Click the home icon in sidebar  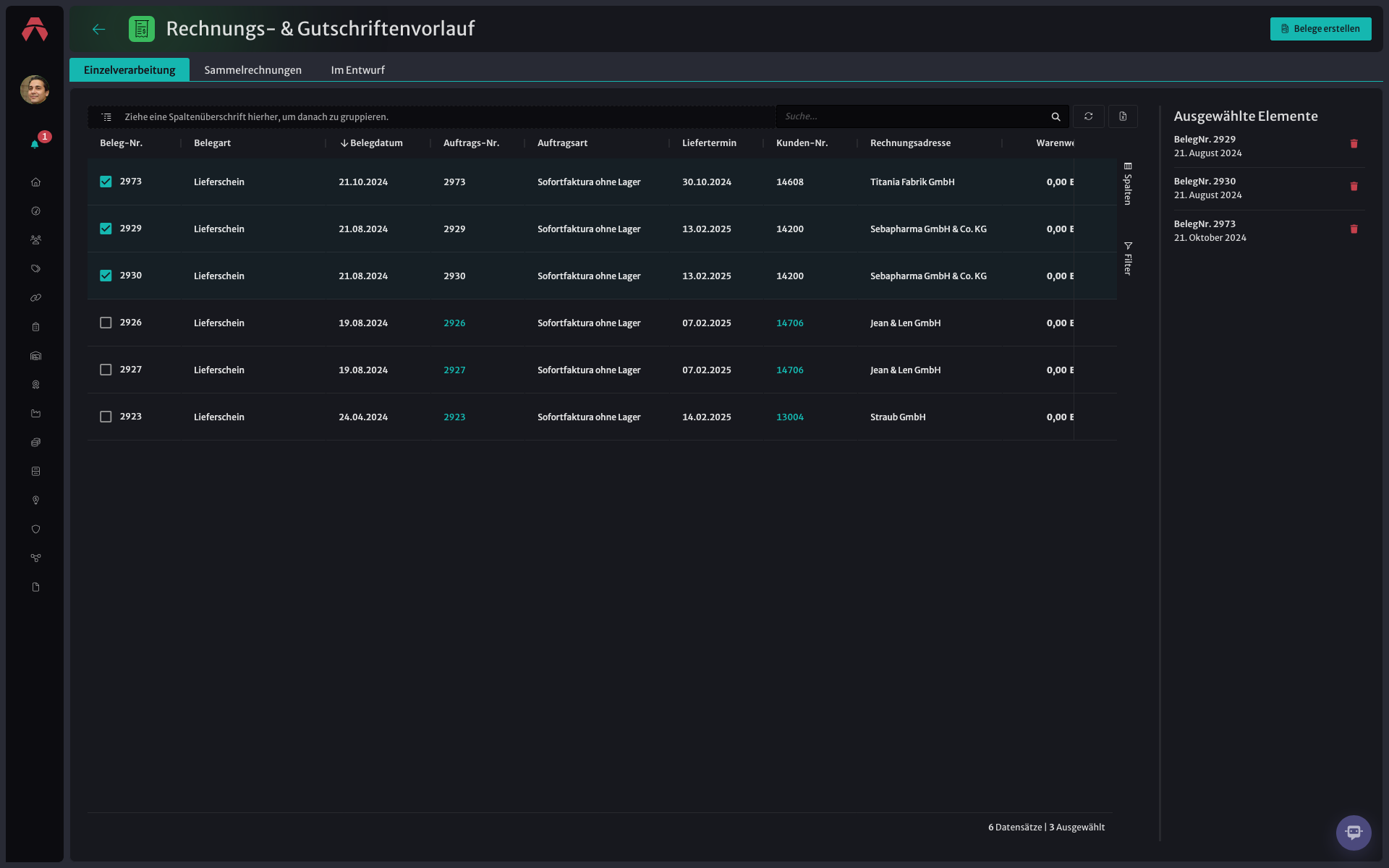pos(35,182)
